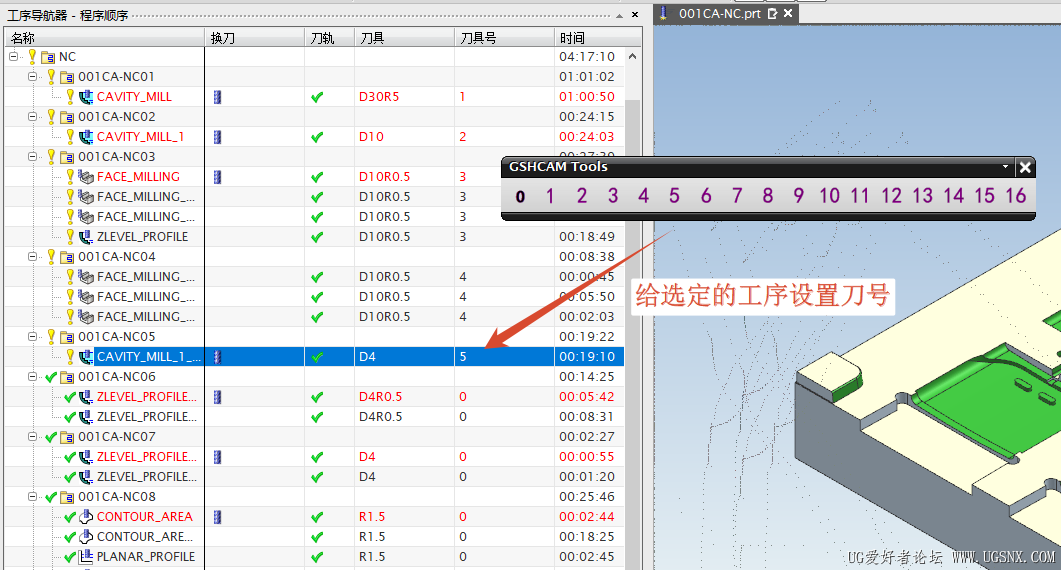Screen dimensions: 1061x570
Task: Click the toolpath check mark in selected D4 row
Action: 317,357
